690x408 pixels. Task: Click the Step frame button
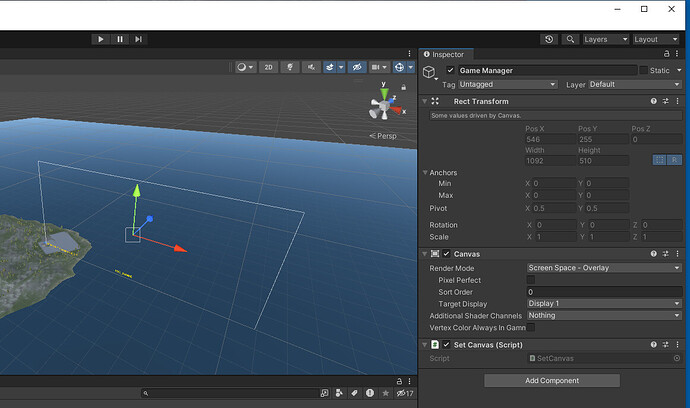click(138, 39)
